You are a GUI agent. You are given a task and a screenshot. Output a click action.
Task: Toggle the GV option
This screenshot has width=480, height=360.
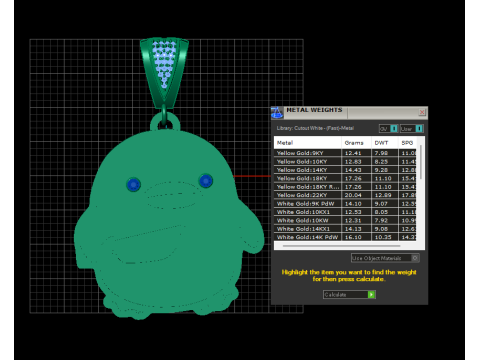coord(388,129)
